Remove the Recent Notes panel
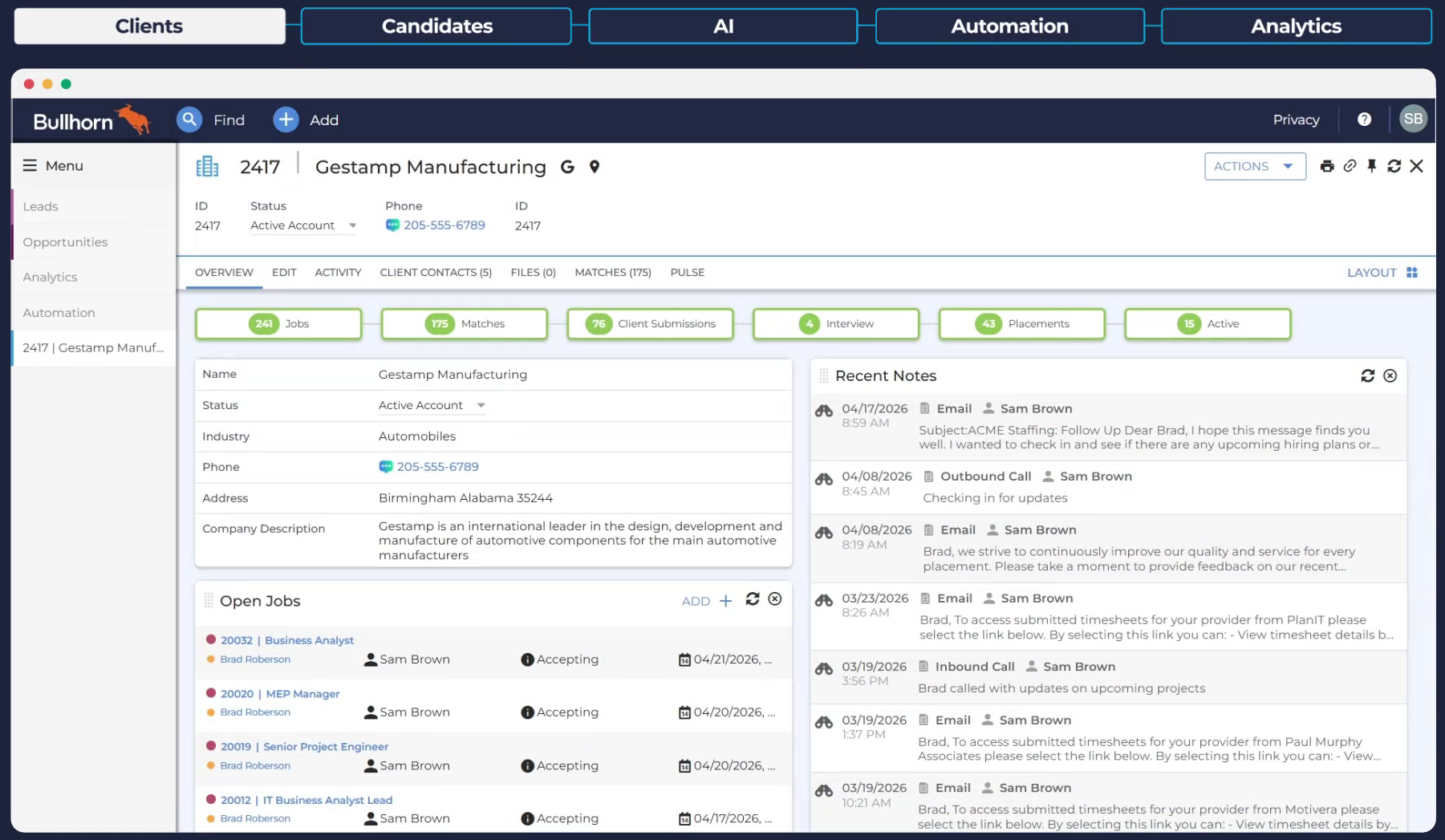The image size is (1445, 840). click(1390, 375)
